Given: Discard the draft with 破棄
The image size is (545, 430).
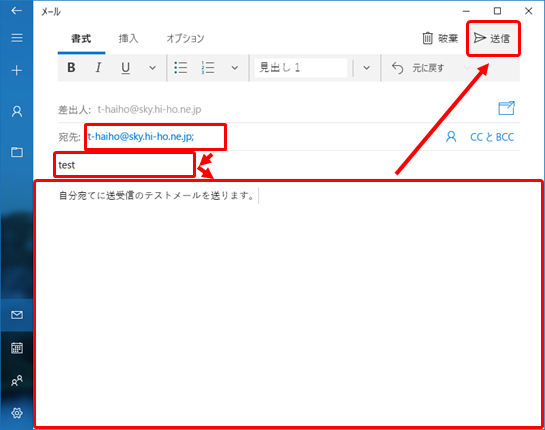Looking at the screenshot, I should tap(440, 38).
